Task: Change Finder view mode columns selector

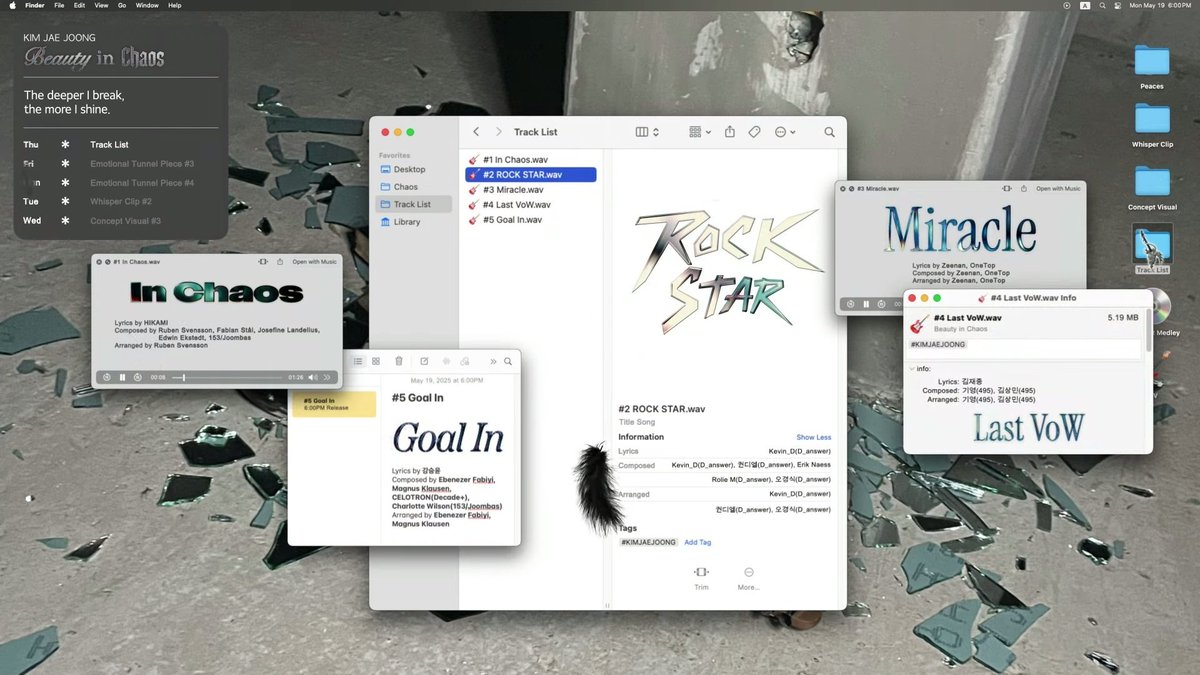Action: [x=647, y=132]
